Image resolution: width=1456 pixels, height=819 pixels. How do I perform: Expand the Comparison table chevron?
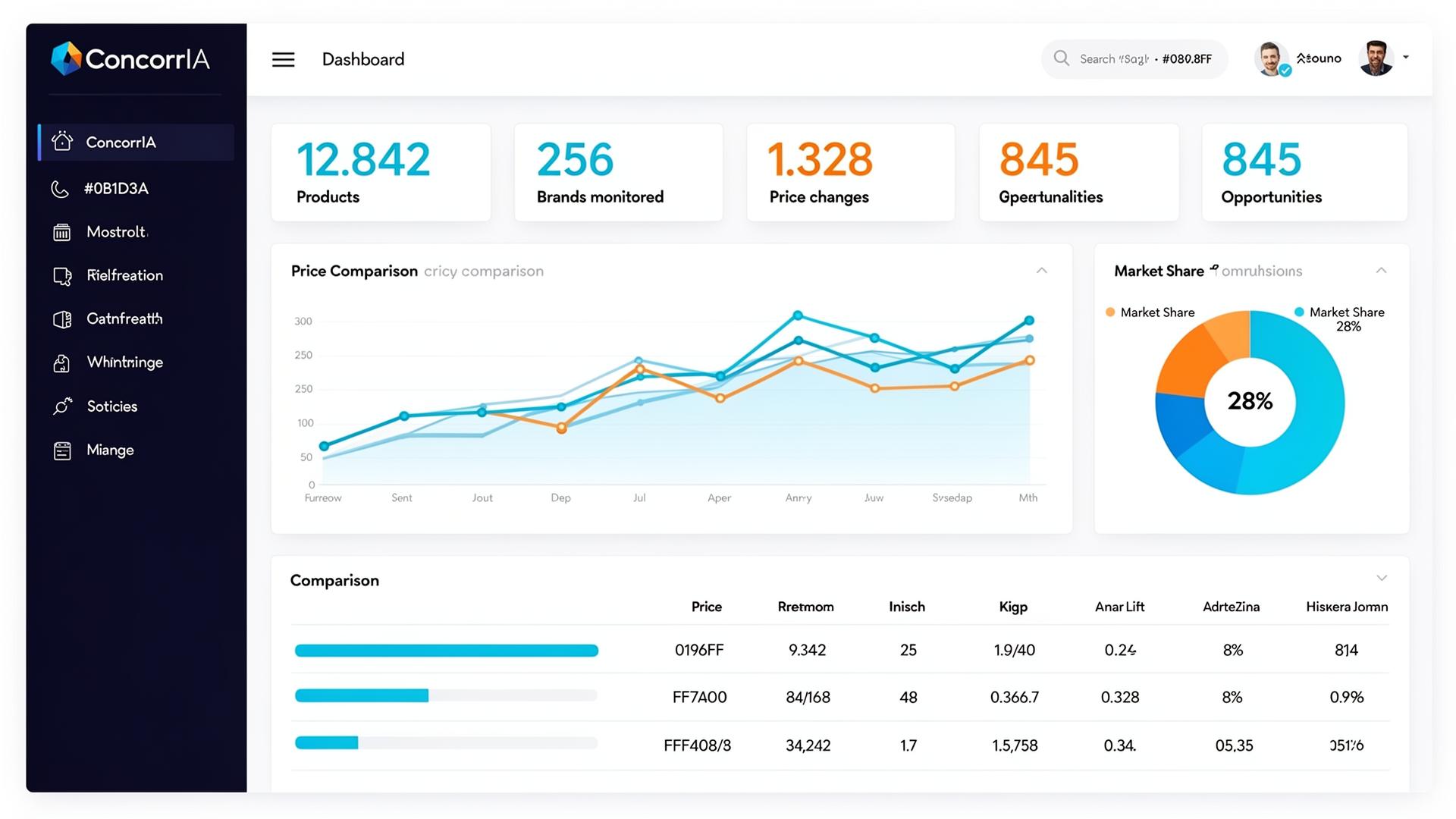(1382, 578)
